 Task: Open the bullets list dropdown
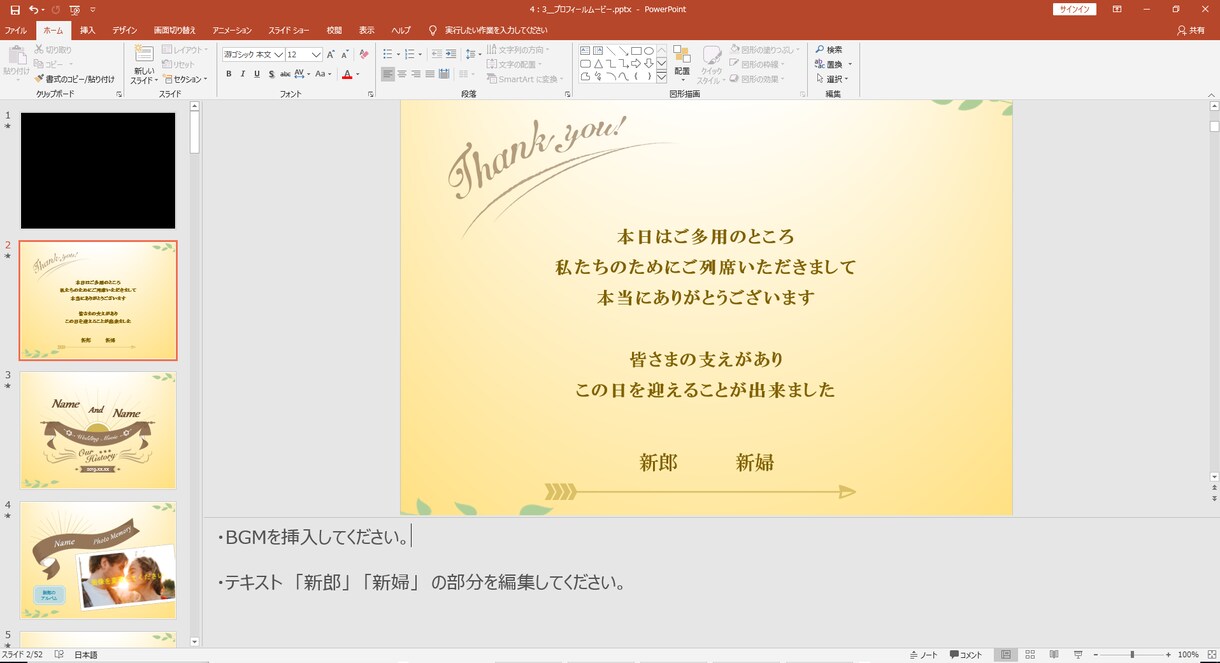399,54
